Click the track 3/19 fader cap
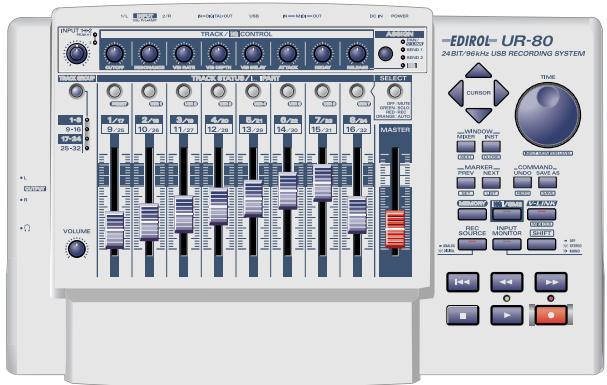607x385 pixels. [x=184, y=215]
